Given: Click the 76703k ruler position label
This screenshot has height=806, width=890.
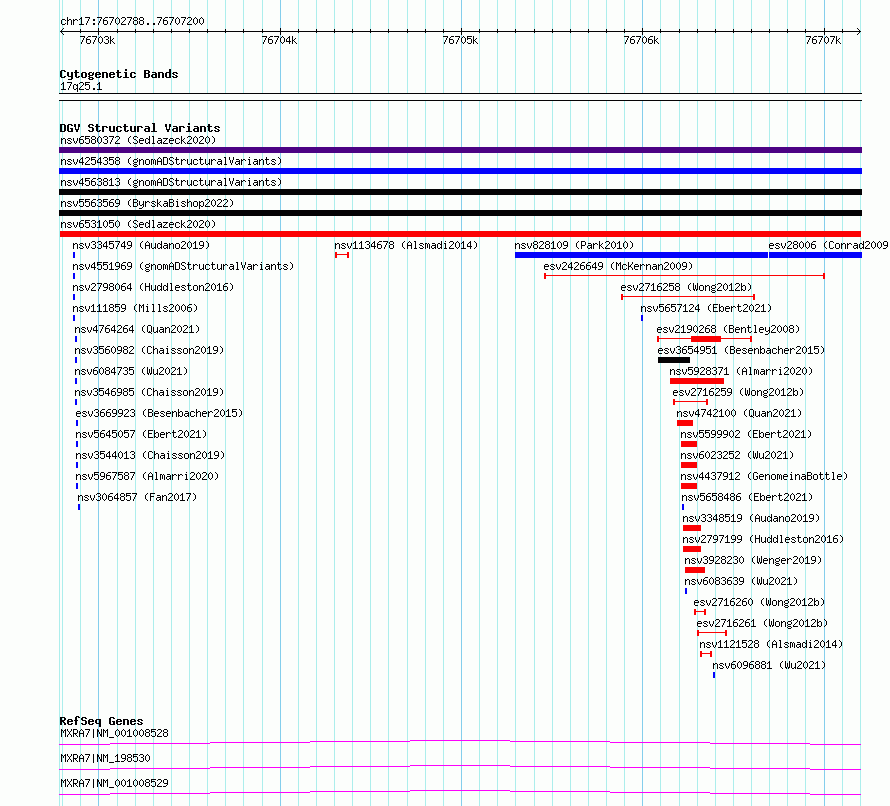Looking at the screenshot, I should point(97,40).
